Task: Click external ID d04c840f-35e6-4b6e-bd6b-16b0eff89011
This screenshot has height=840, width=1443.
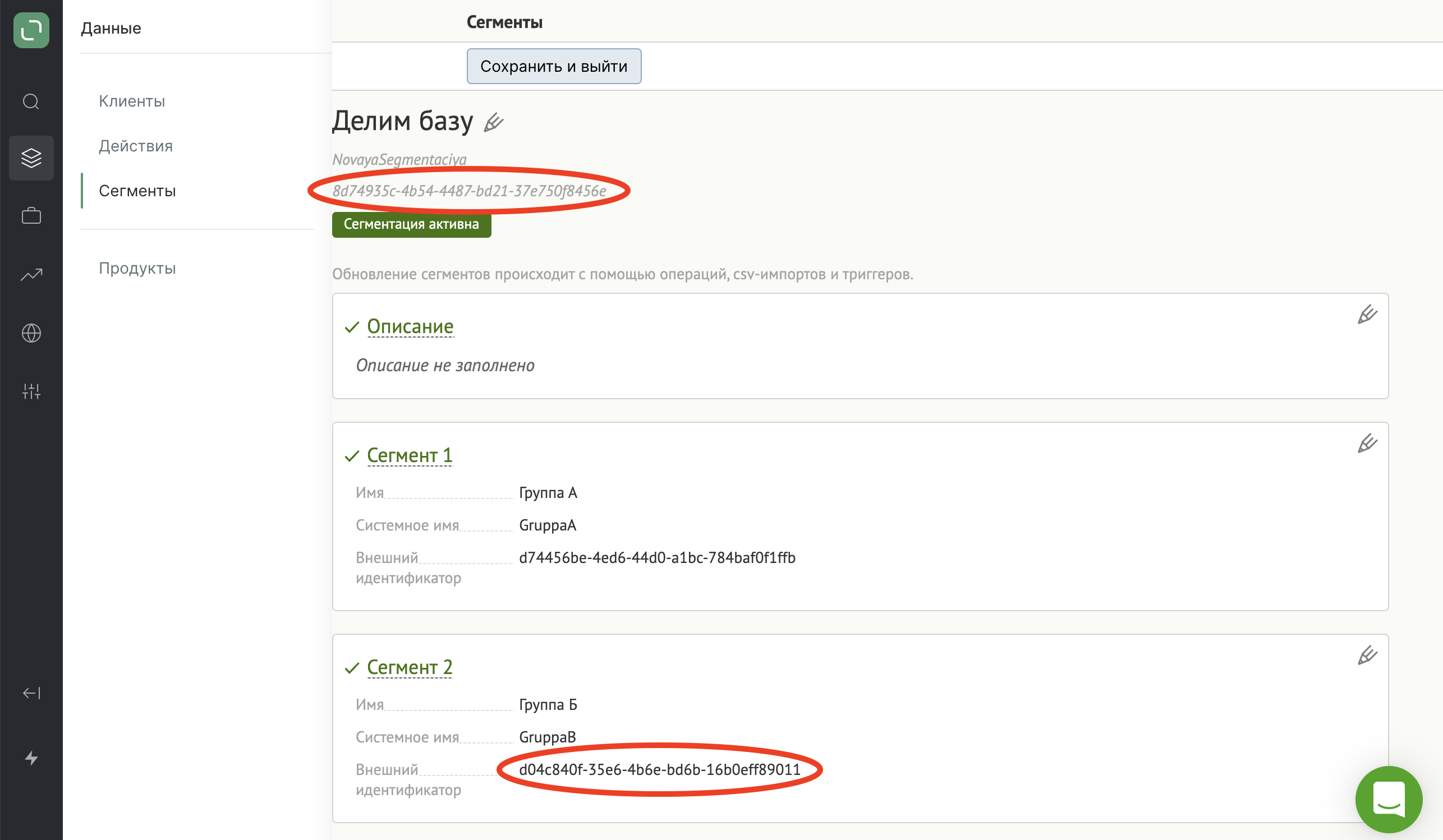Action: point(660,769)
